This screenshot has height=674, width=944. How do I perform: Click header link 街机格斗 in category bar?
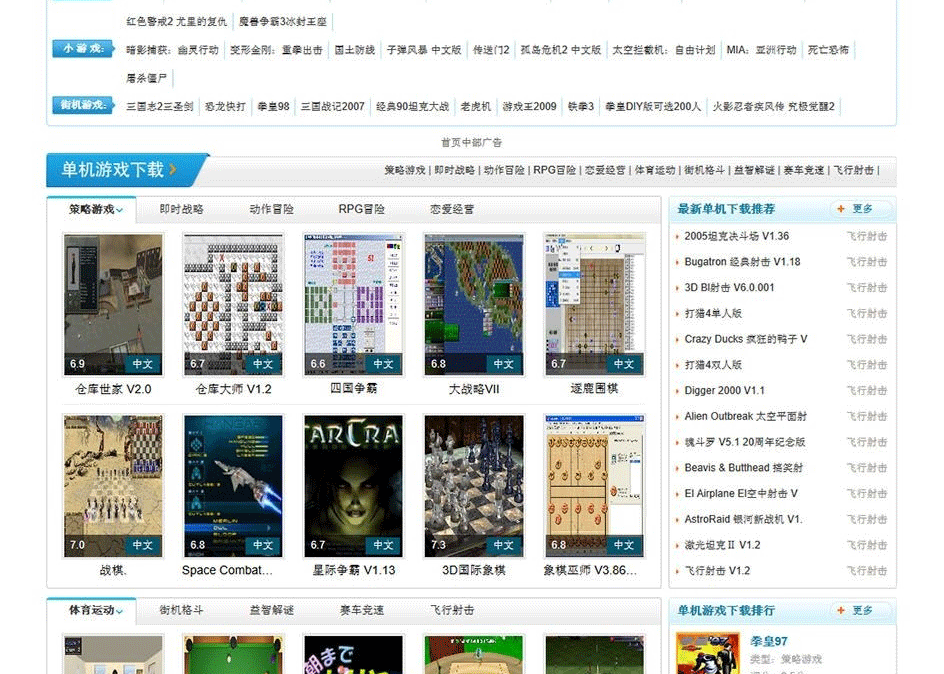[704, 170]
